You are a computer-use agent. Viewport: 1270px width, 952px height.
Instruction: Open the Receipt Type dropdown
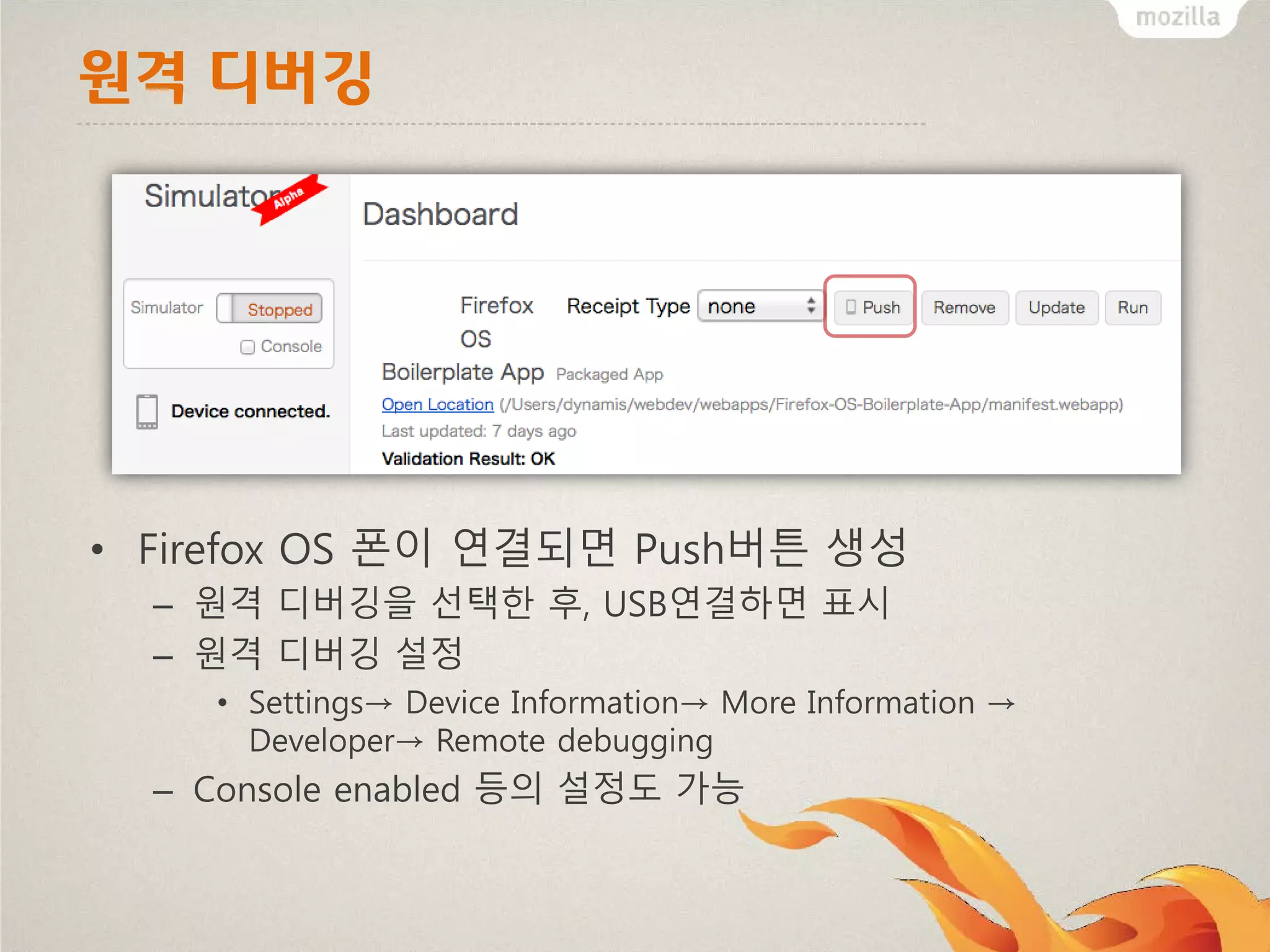click(x=760, y=306)
